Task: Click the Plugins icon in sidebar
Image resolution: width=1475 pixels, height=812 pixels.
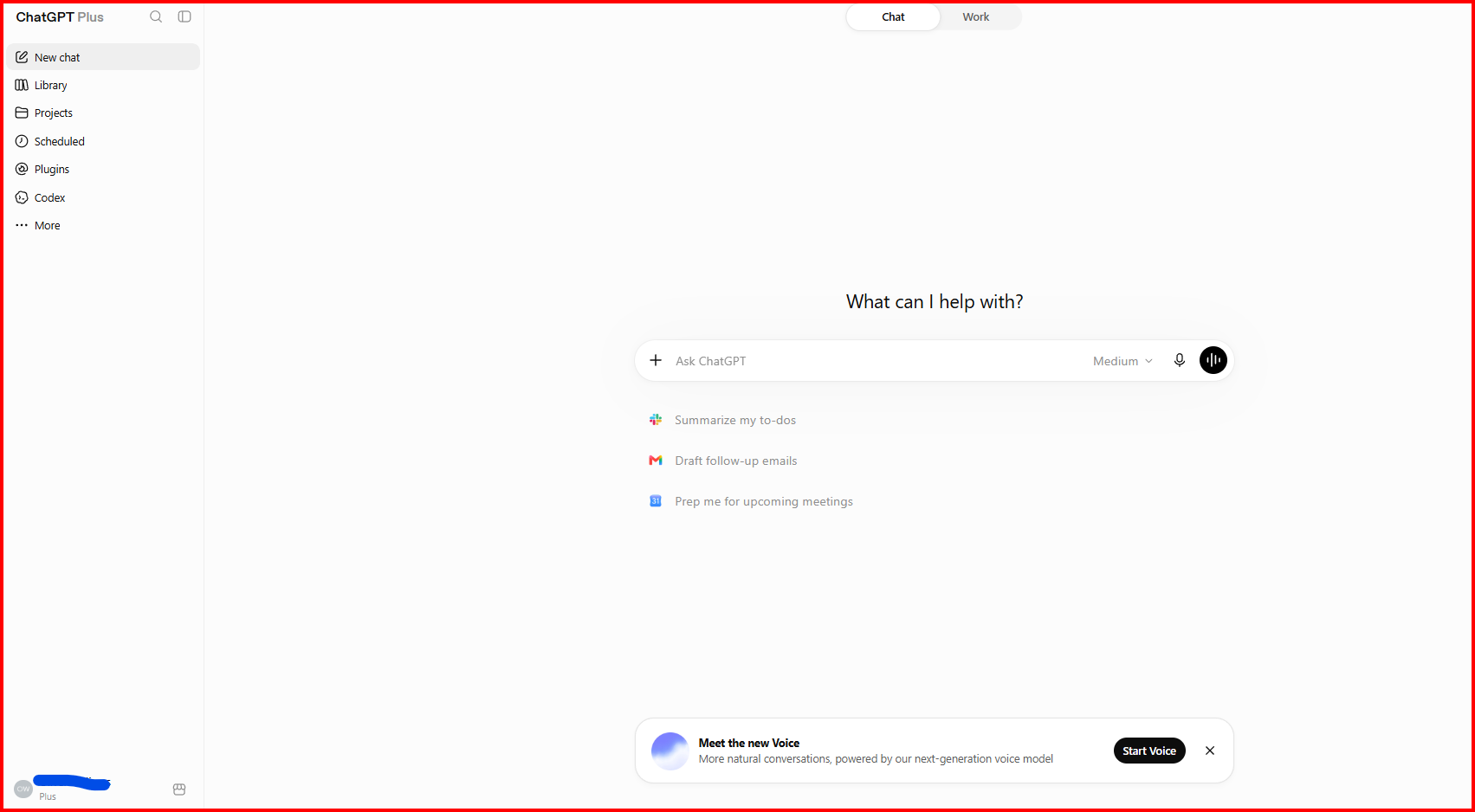Action: point(22,169)
